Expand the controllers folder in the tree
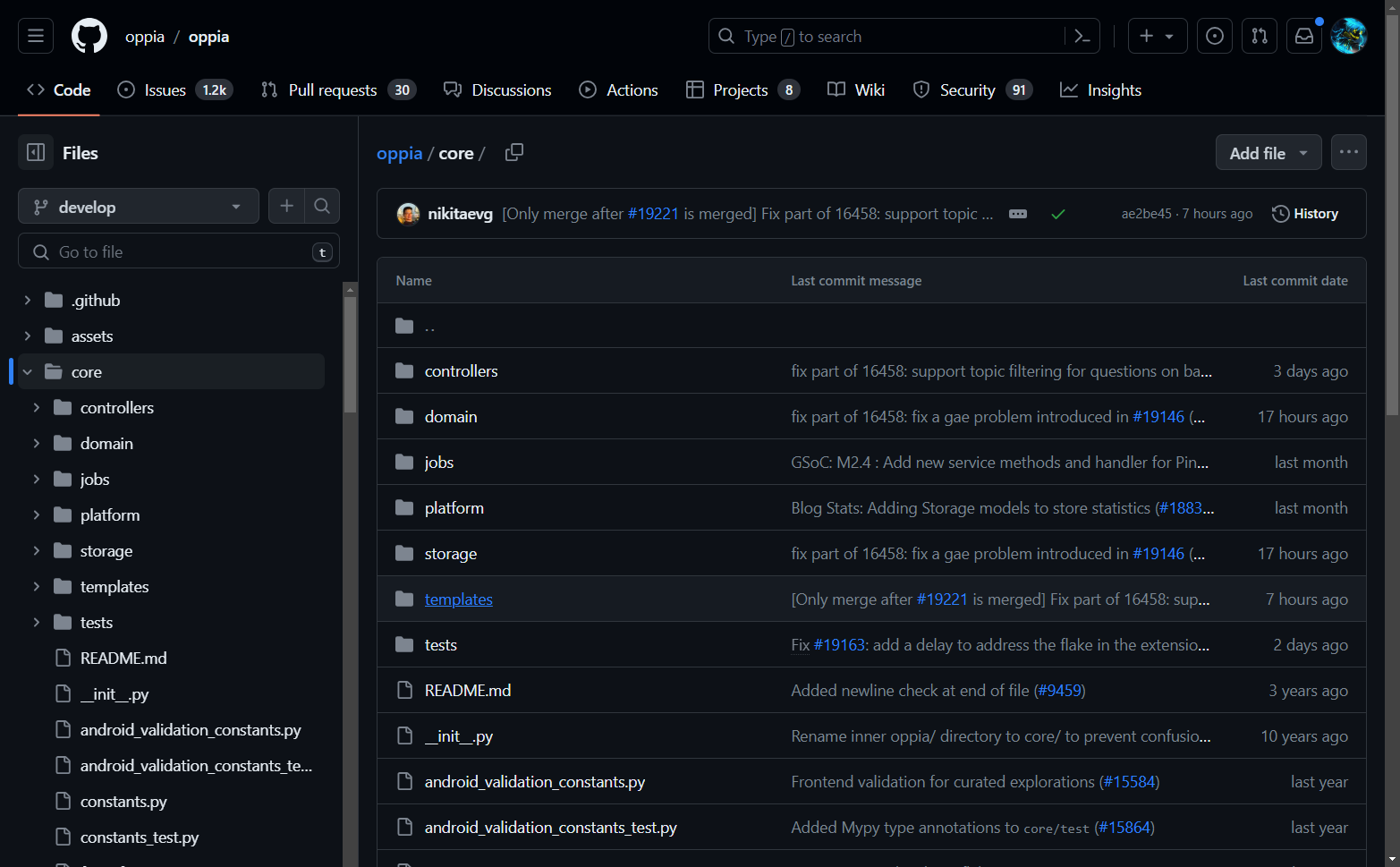The width and height of the screenshot is (1400, 867). [x=37, y=407]
